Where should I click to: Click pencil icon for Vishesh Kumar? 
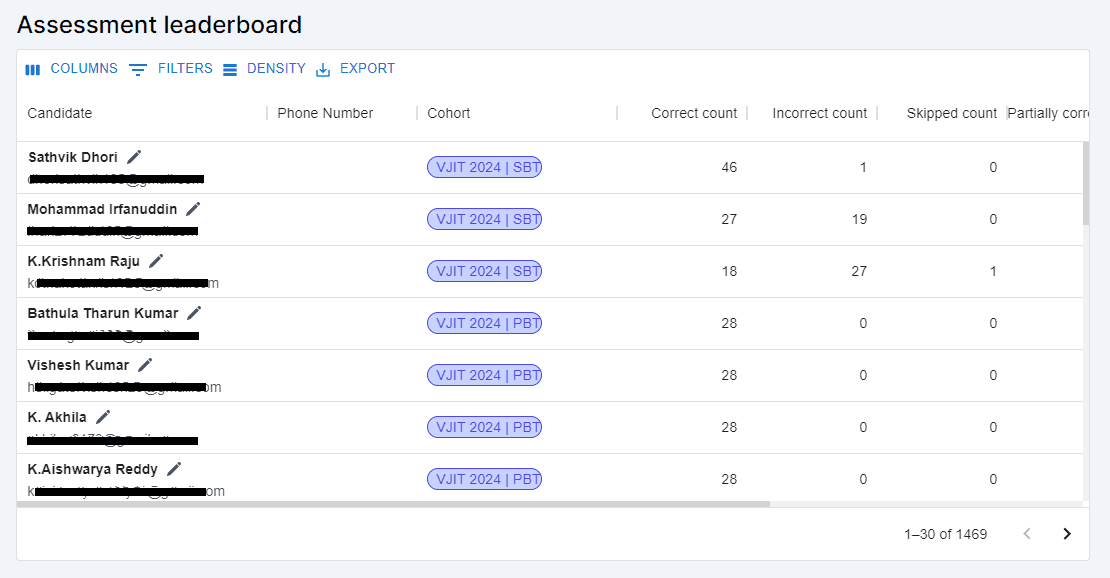(145, 365)
